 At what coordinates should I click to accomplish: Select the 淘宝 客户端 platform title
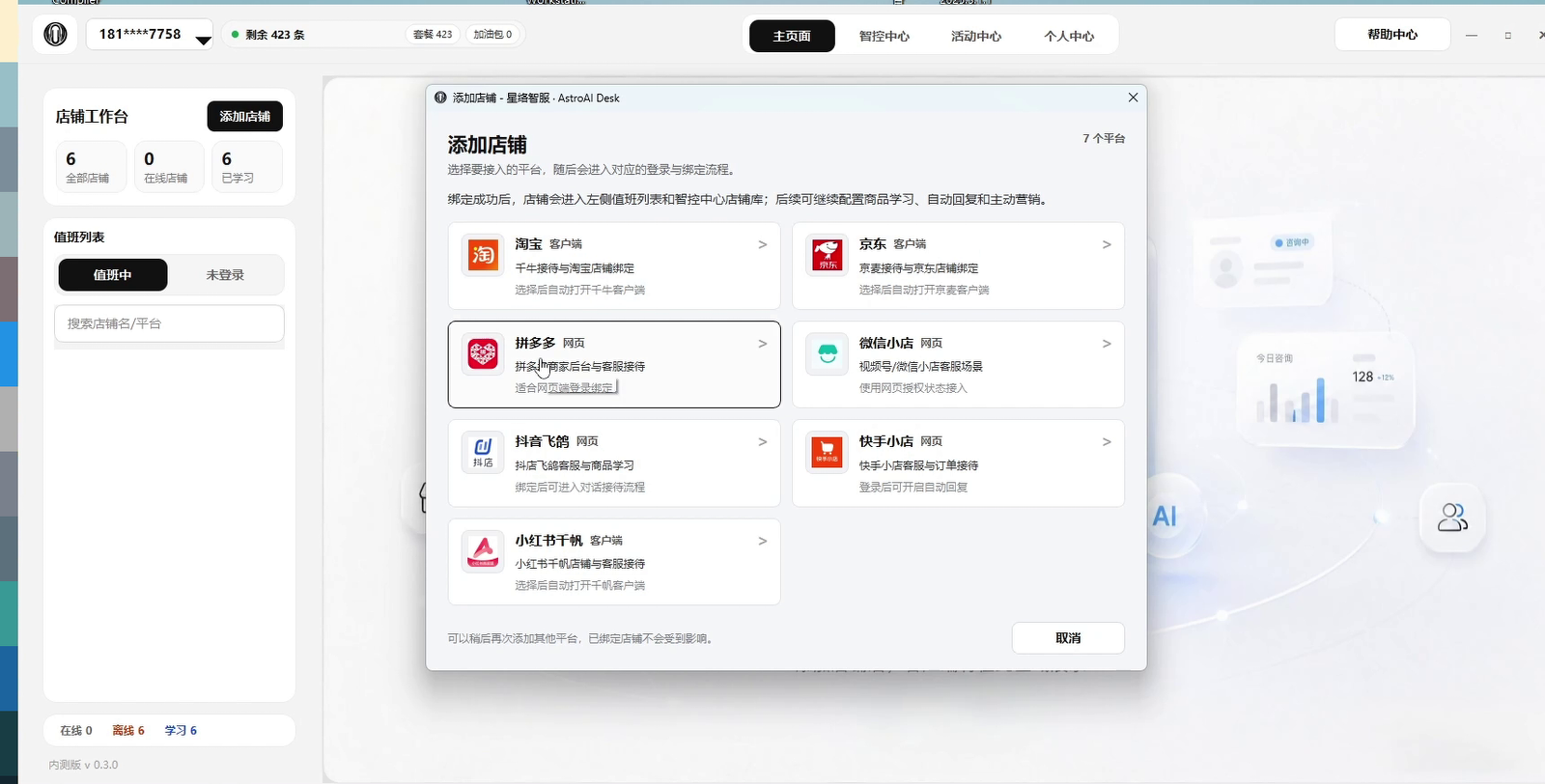pyautogui.click(x=548, y=244)
